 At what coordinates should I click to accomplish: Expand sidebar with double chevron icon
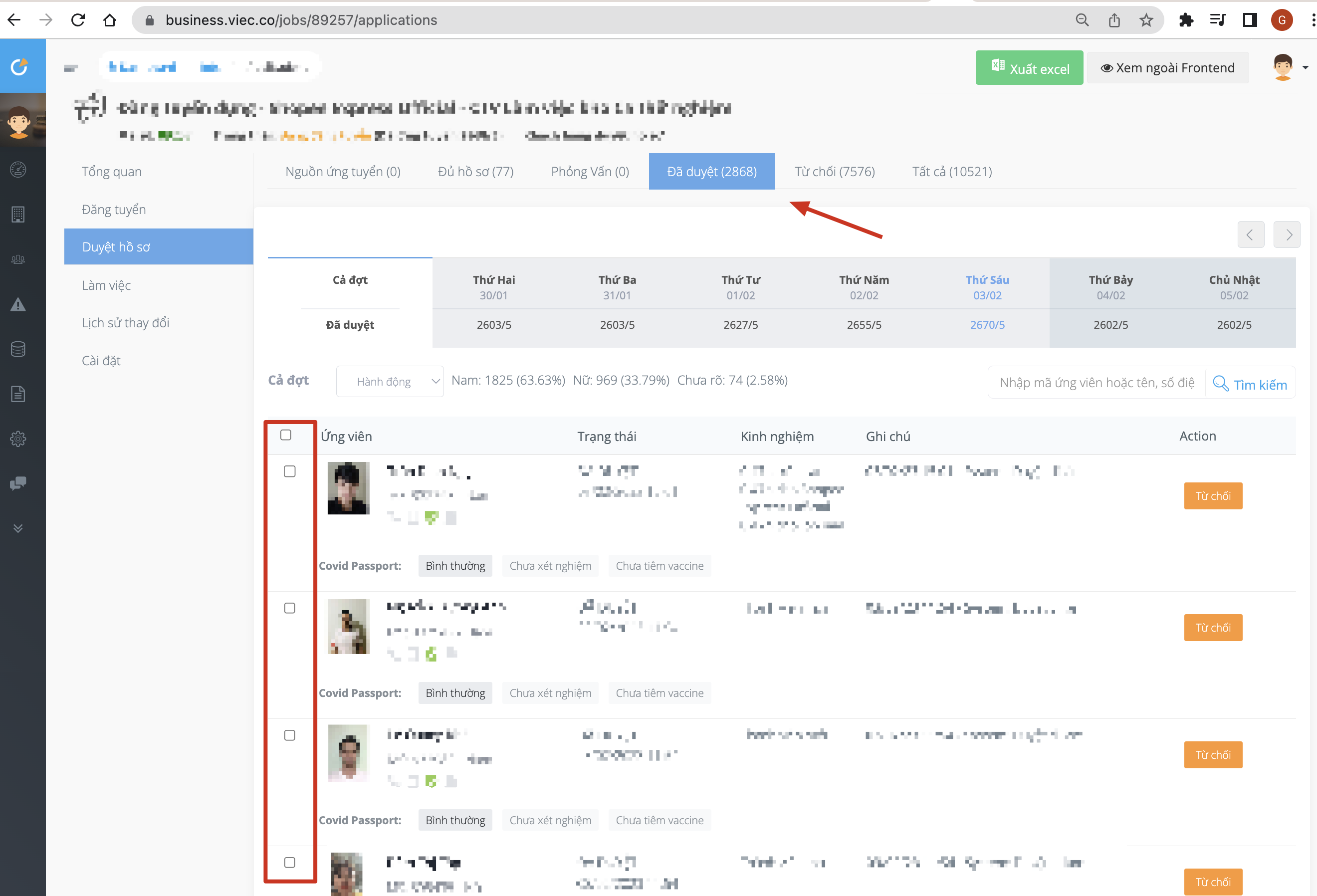tap(18, 528)
